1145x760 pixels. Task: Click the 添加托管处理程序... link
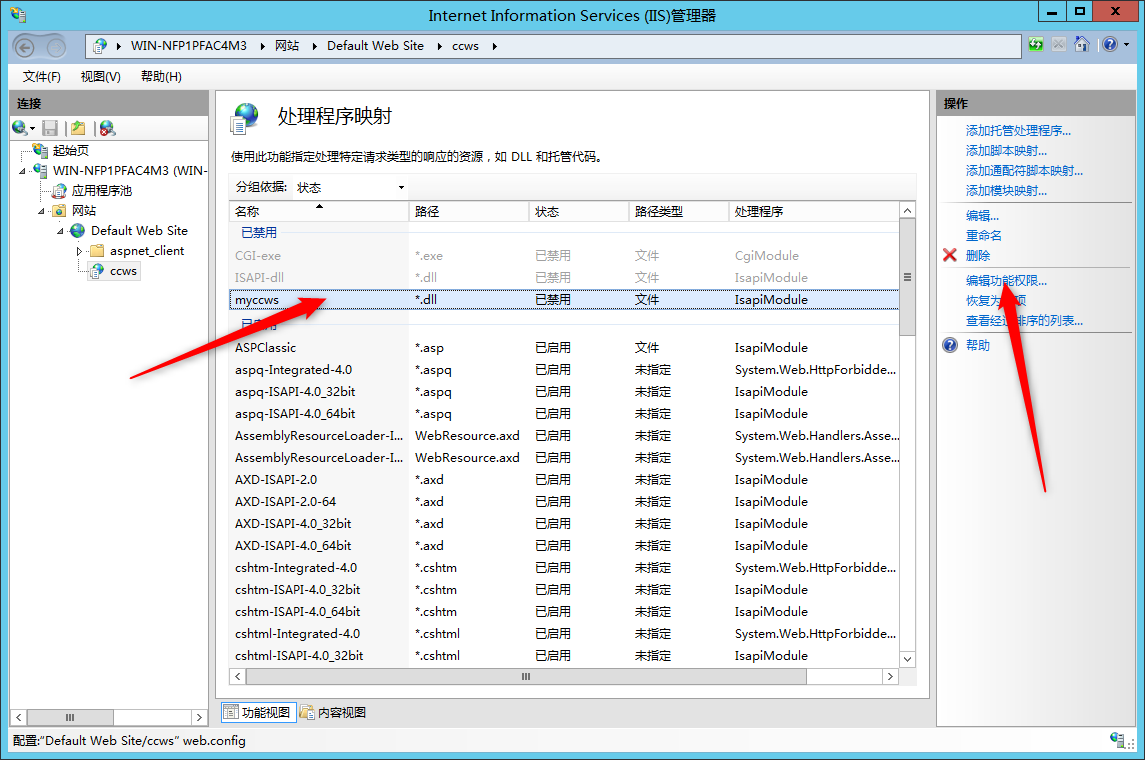click(1018, 131)
